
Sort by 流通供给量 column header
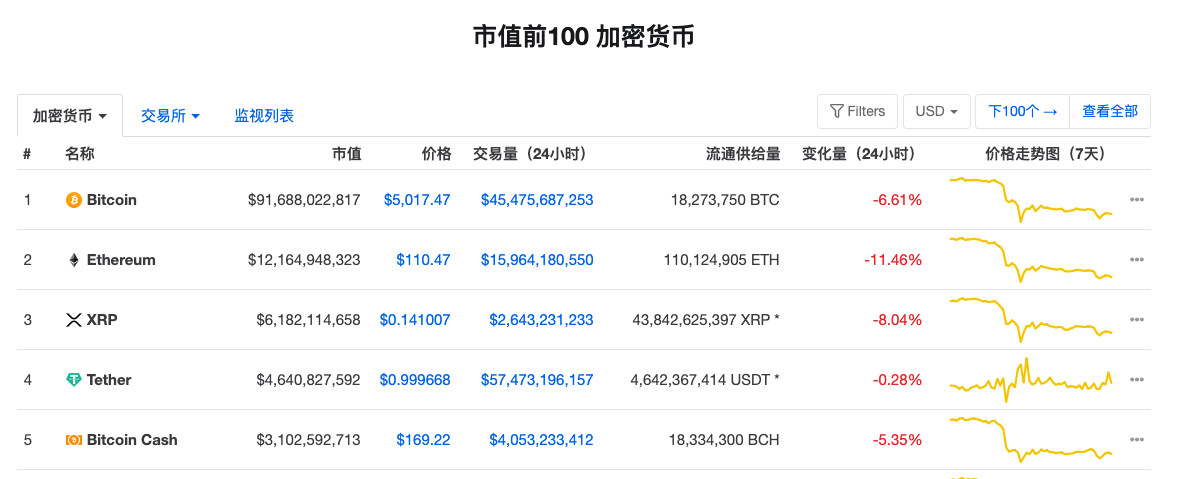[743, 154]
